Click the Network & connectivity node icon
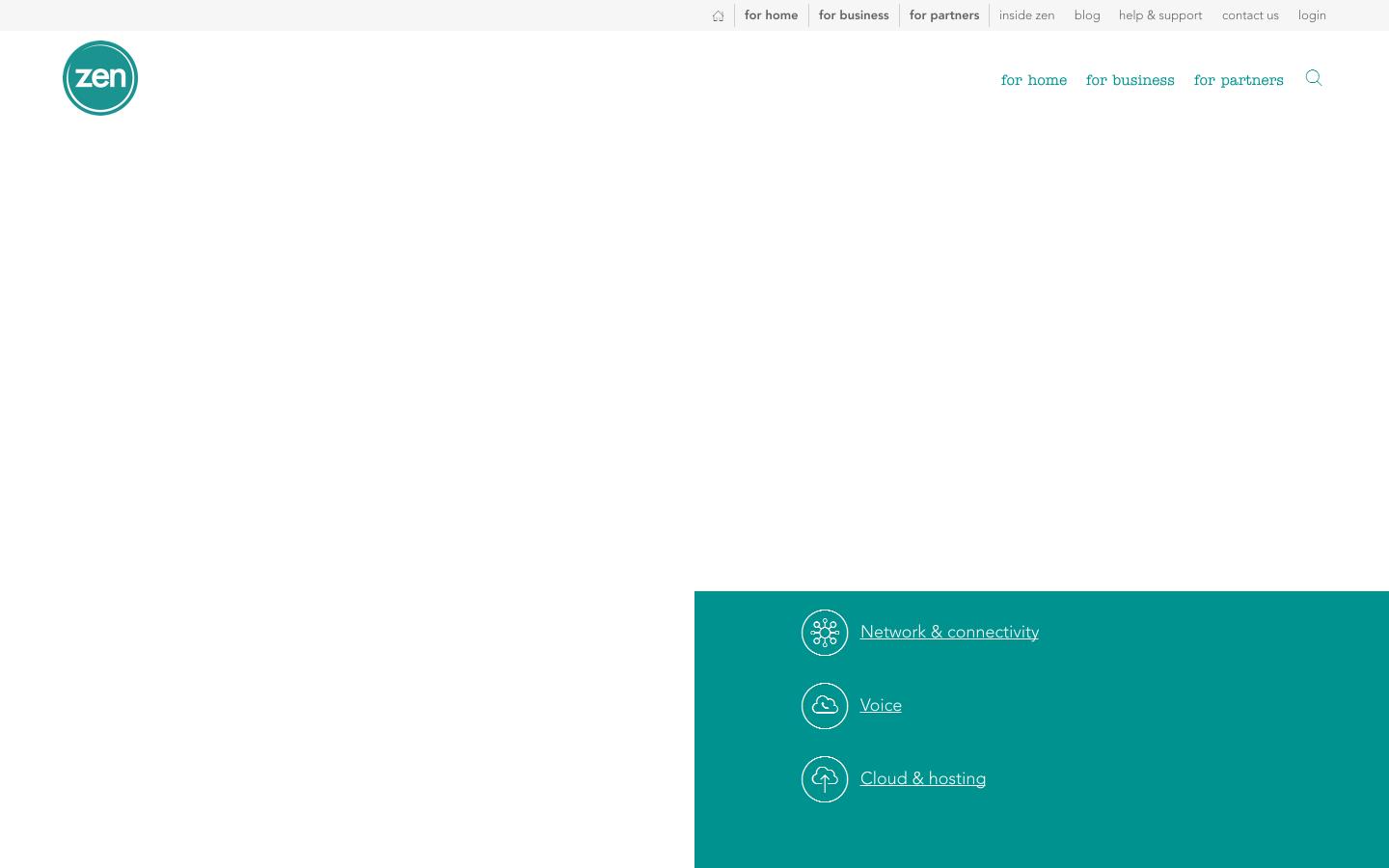This screenshot has height=868, width=1389. 825,632
